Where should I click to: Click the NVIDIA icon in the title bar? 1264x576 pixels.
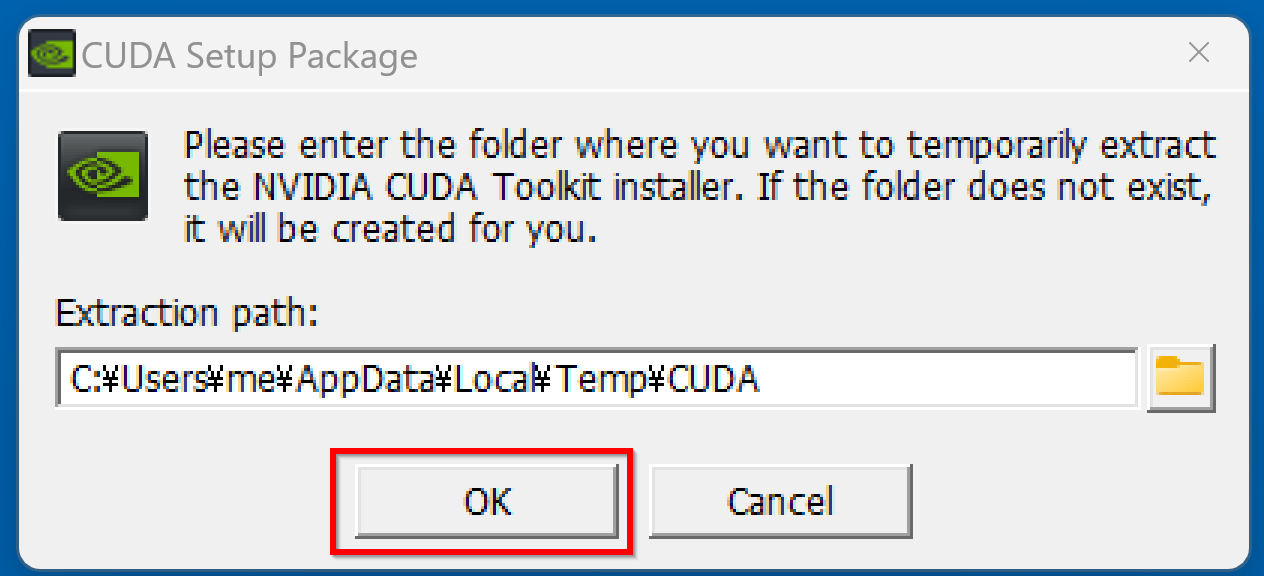50,54
